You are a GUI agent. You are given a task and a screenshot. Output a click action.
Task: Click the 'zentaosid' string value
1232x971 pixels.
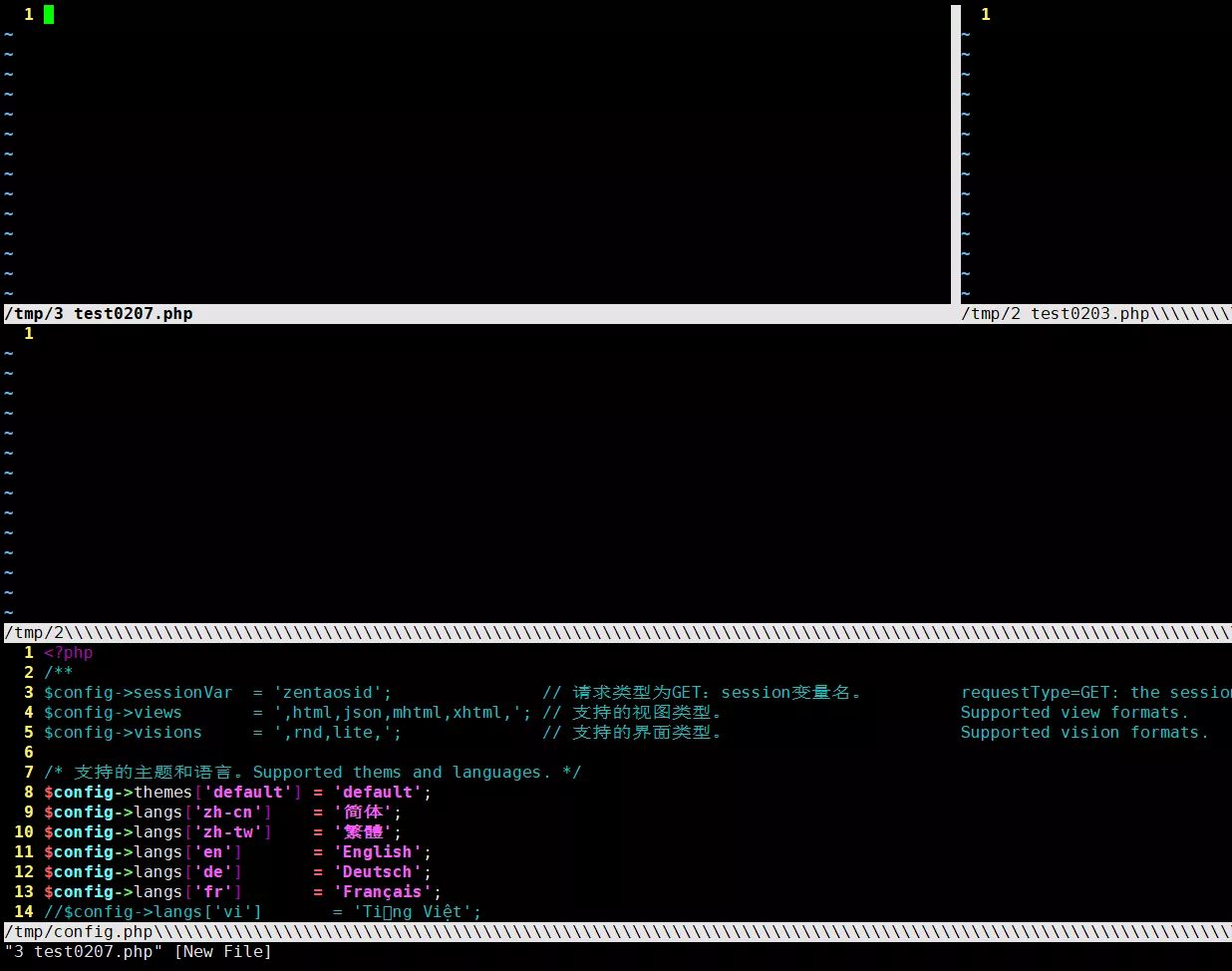pyautogui.click(x=328, y=693)
